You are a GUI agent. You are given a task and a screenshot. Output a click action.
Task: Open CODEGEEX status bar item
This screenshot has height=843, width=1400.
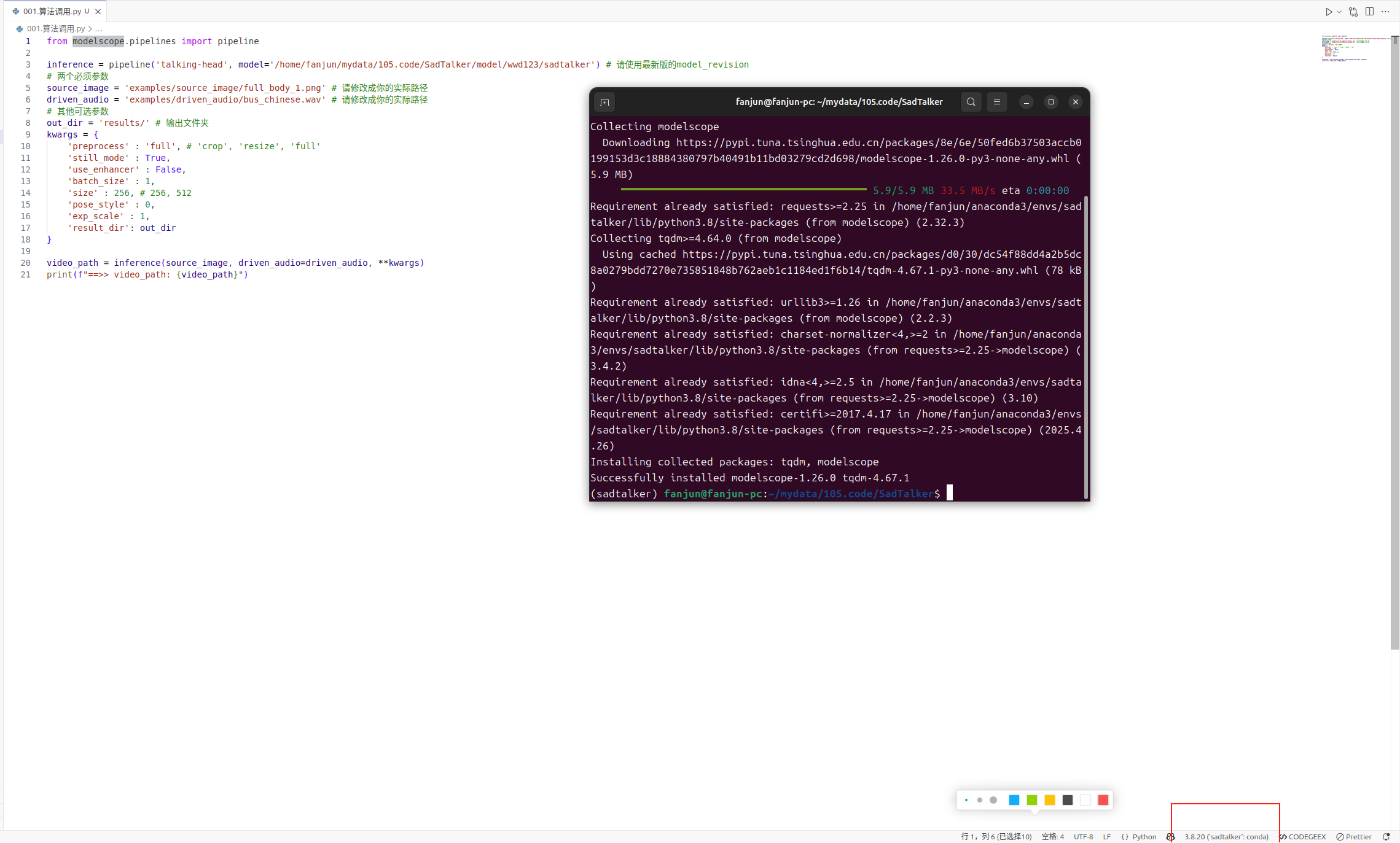[x=1302, y=837]
